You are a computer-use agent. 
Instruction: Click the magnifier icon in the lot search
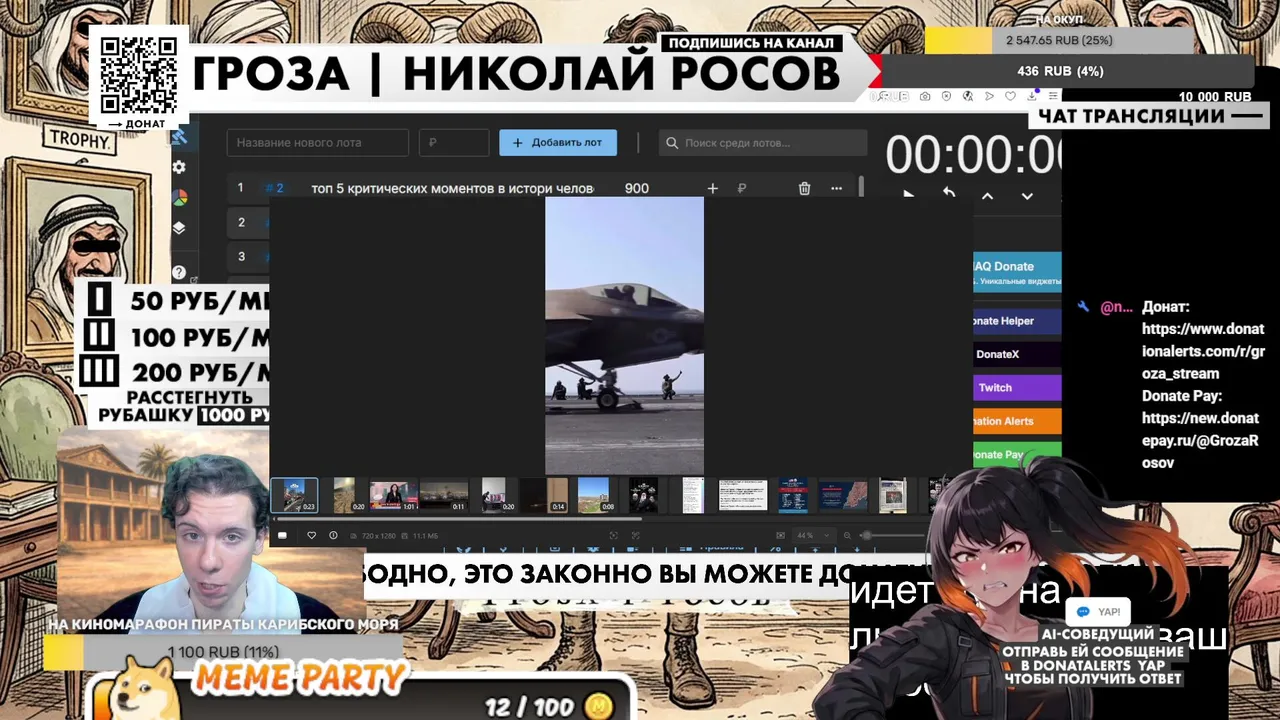click(672, 143)
